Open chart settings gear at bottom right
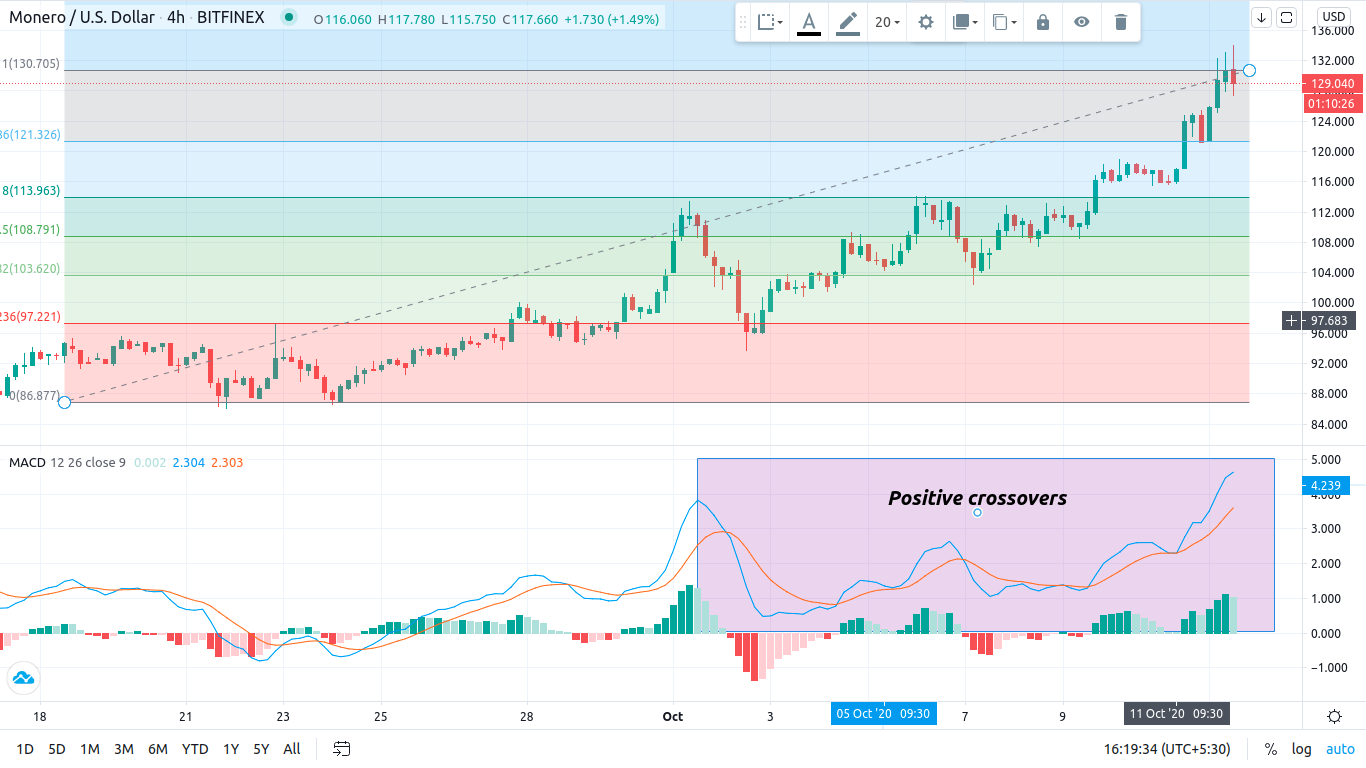Screen dimensions: 1366x768 click(1334, 716)
